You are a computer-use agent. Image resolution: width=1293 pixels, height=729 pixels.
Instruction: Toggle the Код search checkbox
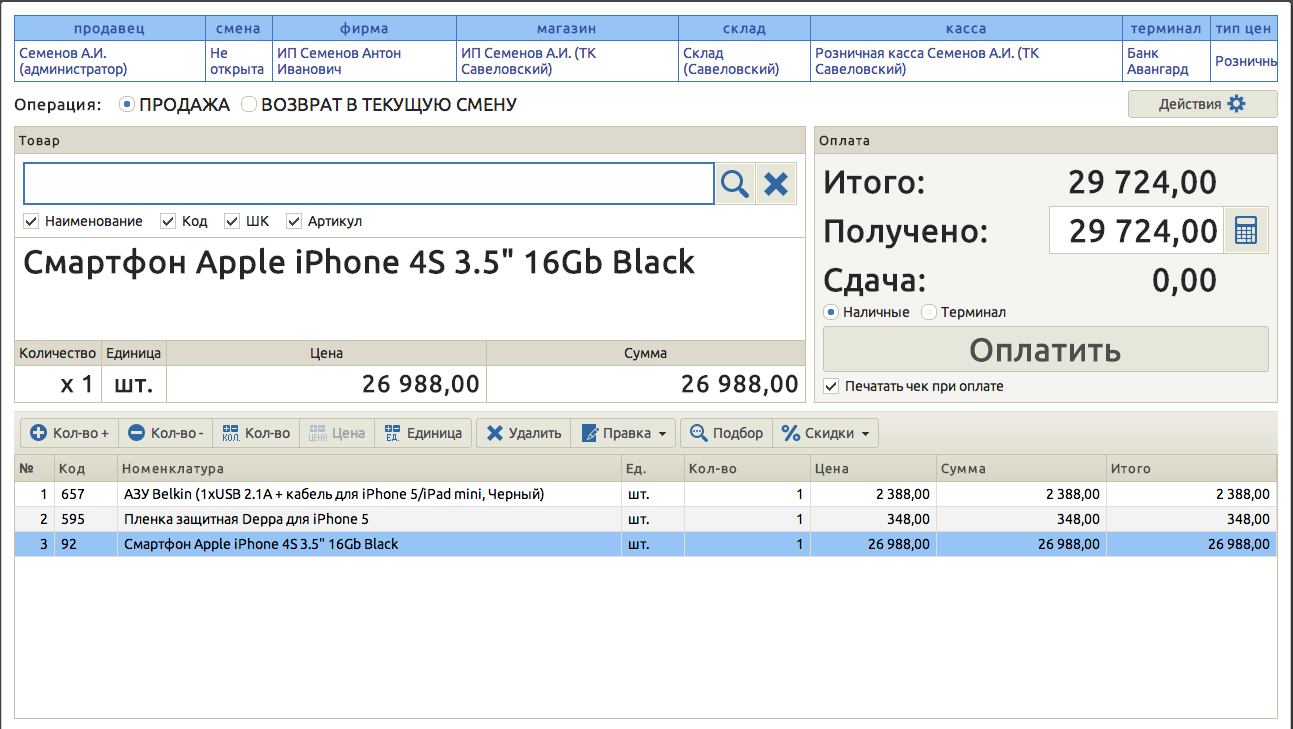(168, 221)
